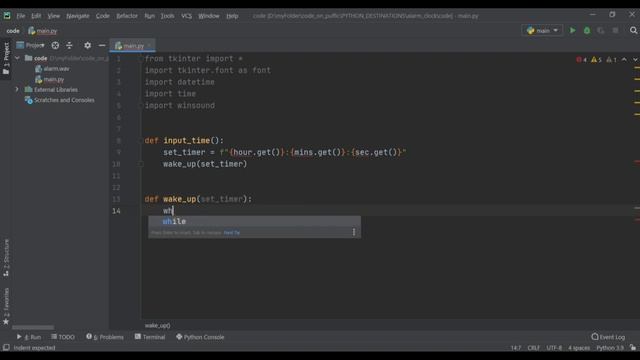Accept the 'while' completion suggestion
640x360 pixels.
point(254,221)
